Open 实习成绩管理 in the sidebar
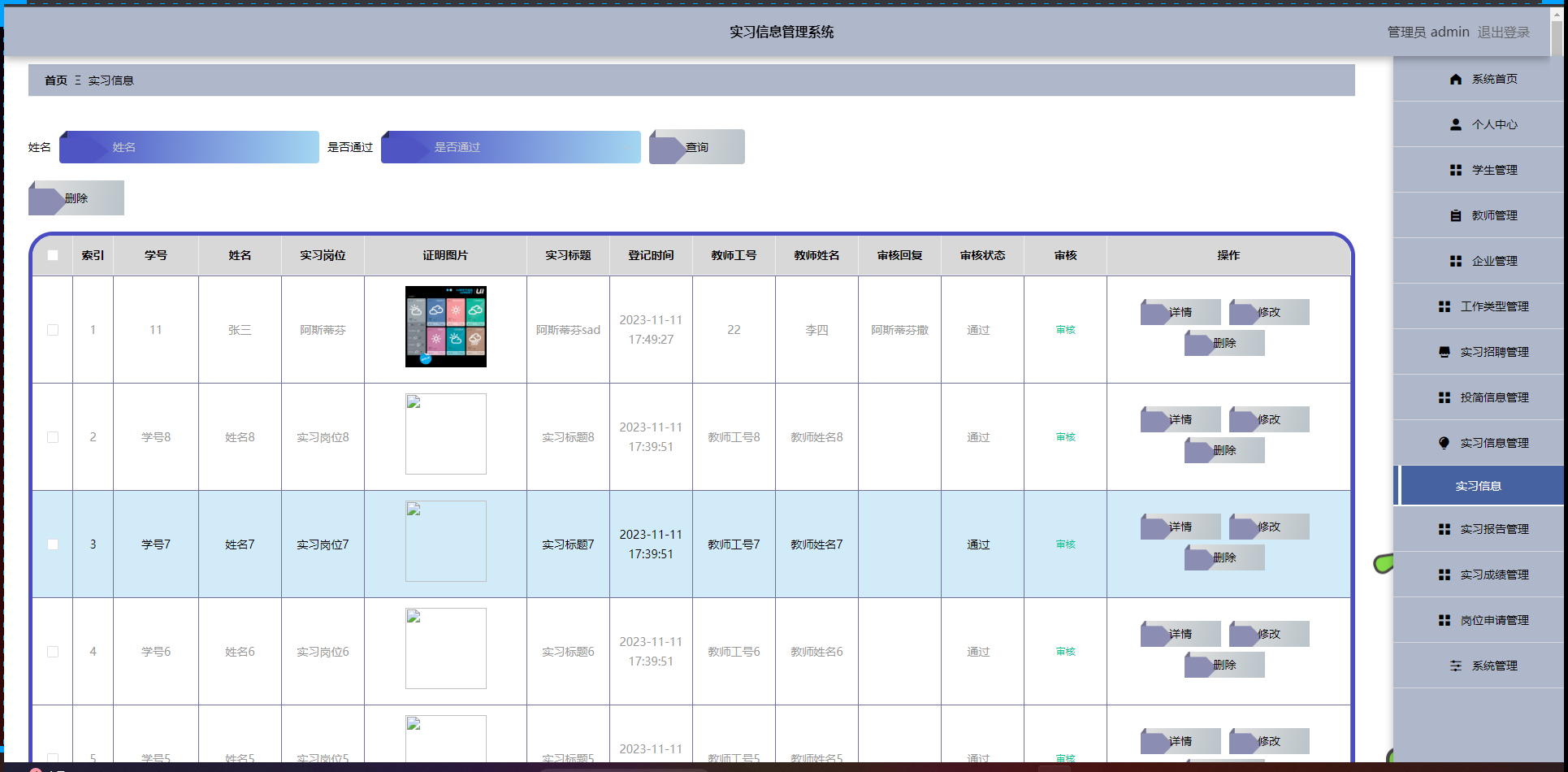1568x772 pixels. pos(1493,575)
